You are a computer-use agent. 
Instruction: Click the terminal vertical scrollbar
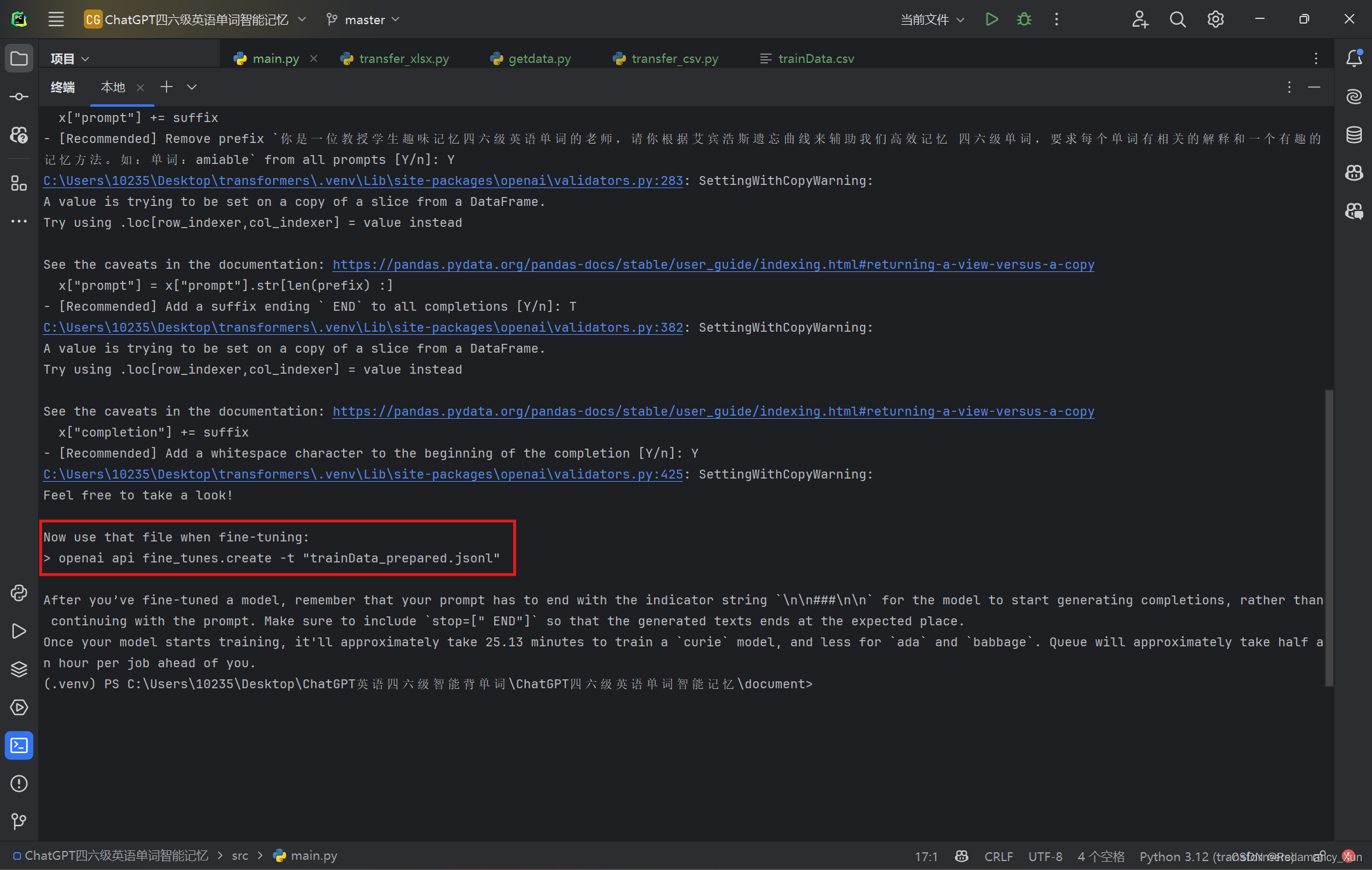[x=1329, y=537]
